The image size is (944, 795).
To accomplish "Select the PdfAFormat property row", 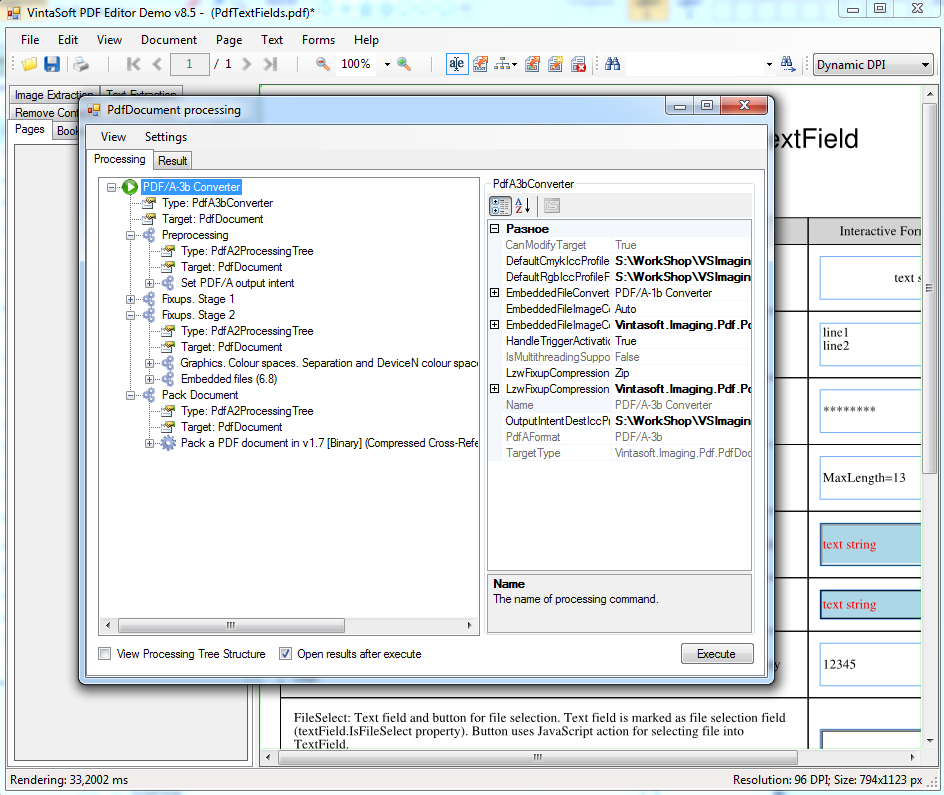I will pyautogui.click(x=620, y=437).
